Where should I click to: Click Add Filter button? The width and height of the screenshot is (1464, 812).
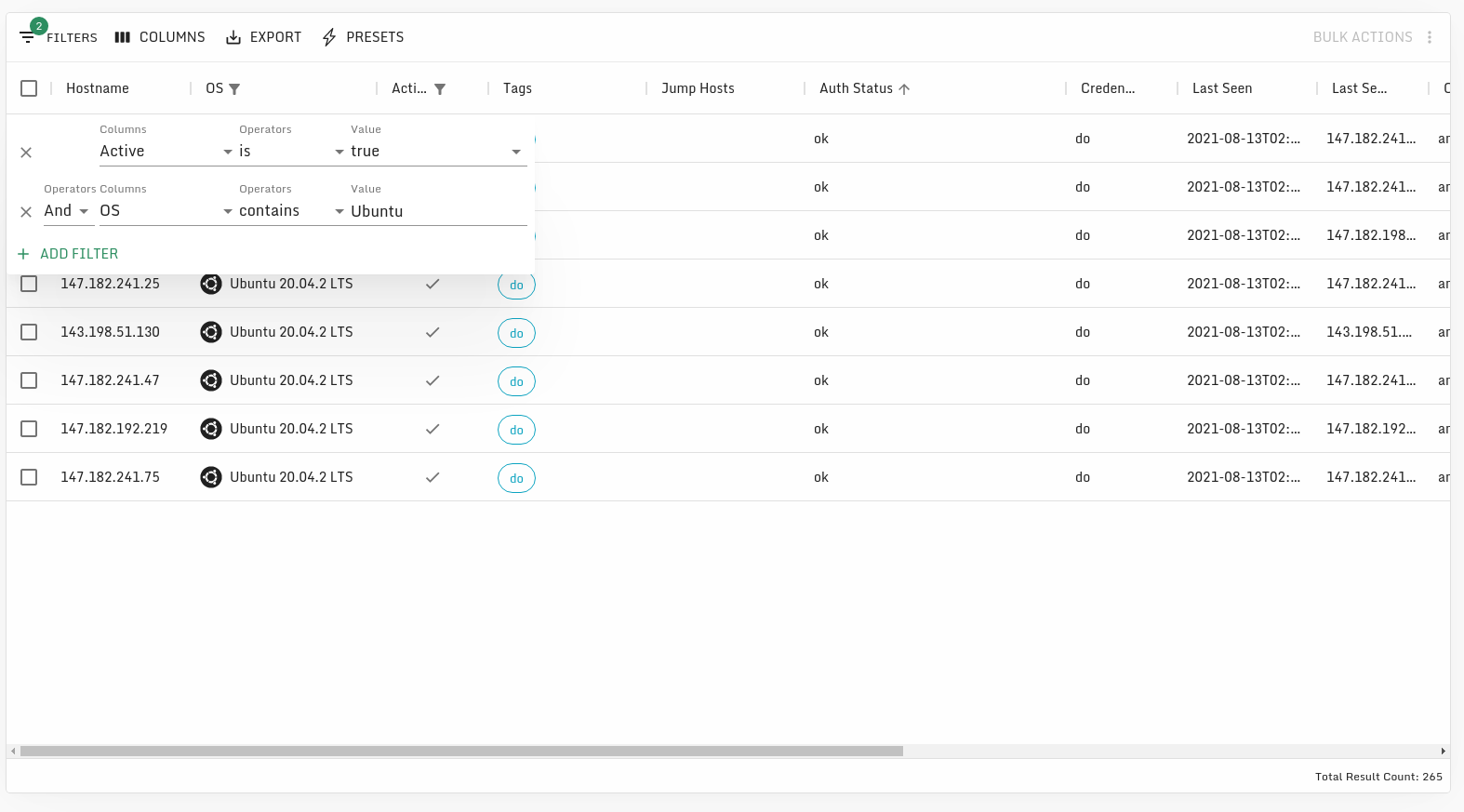[x=68, y=254]
